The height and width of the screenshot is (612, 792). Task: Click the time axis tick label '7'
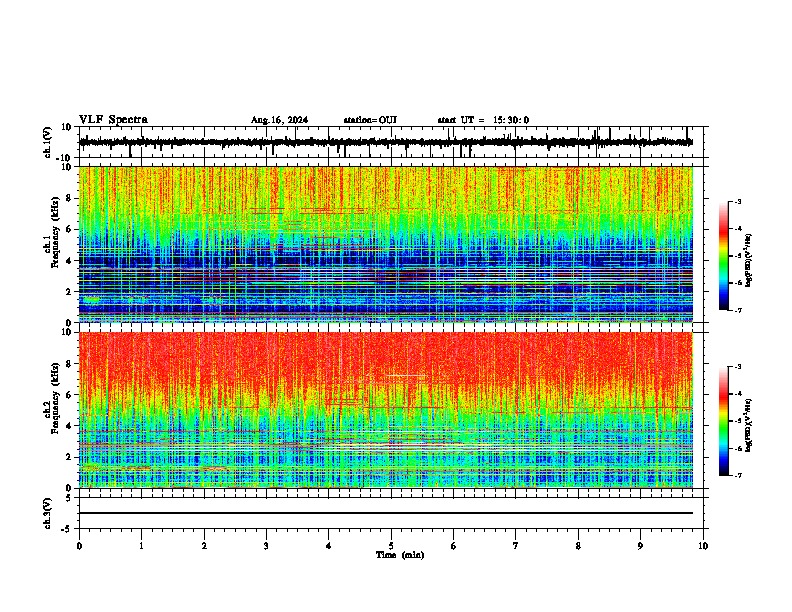point(516,546)
